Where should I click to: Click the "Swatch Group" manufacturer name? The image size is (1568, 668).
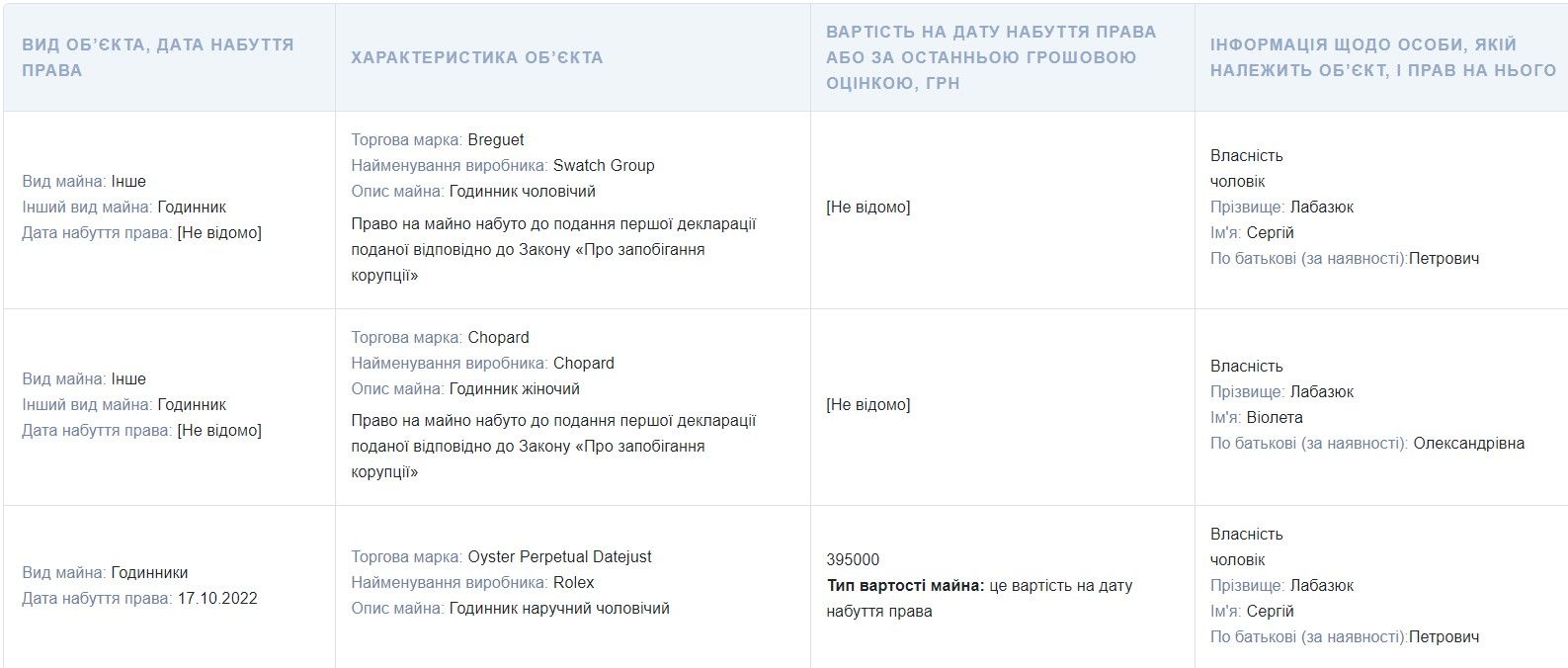pos(604,165)
